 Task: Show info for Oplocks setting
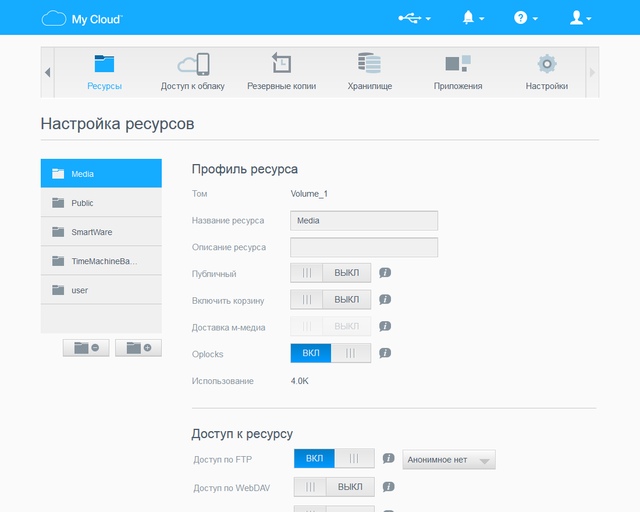tap(385, 353)
